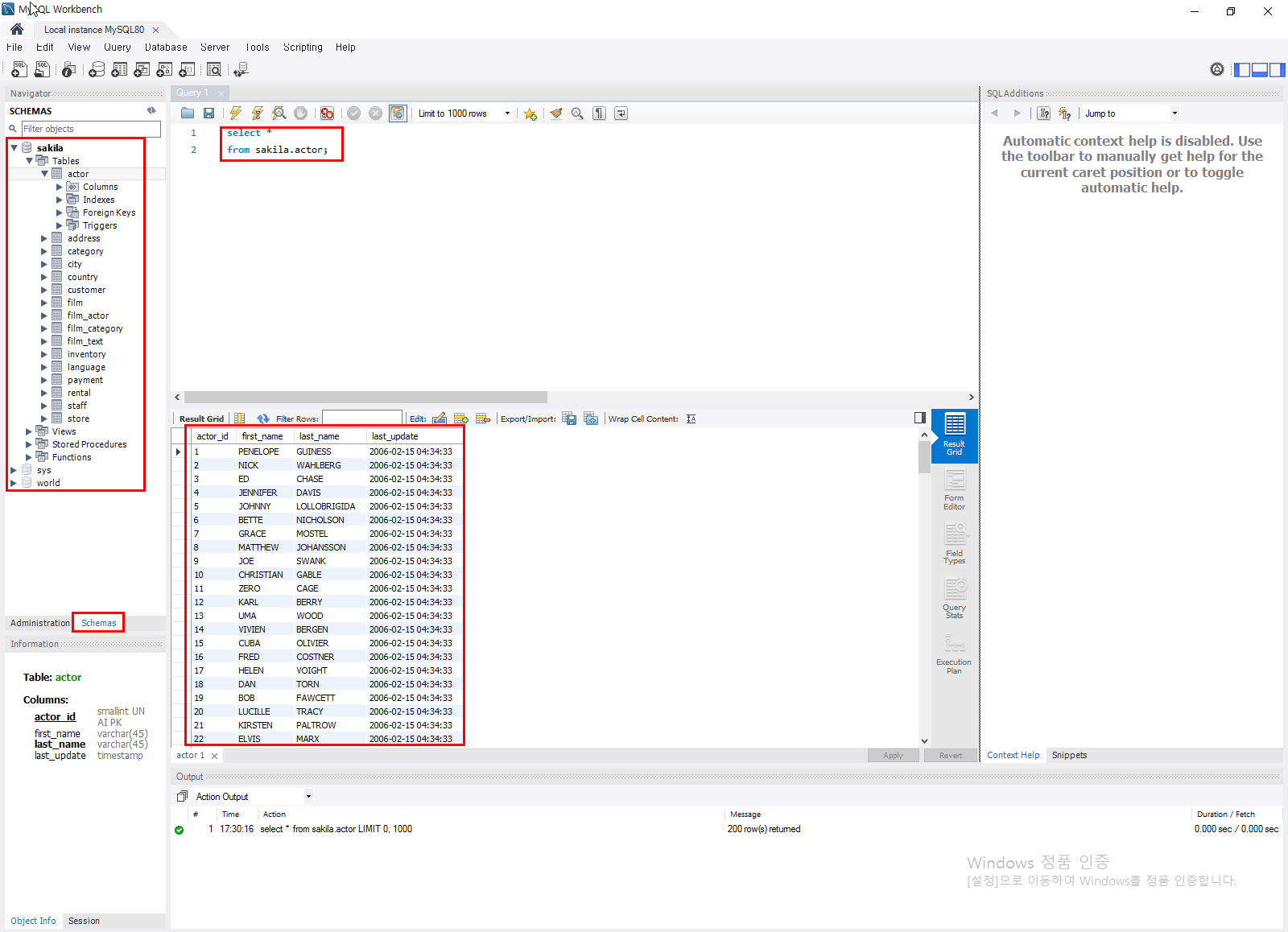The height and width of the screenshot is (932, 1288).
Task: Toggle right sidebar visibility
Action: [x=1278, y=70]
